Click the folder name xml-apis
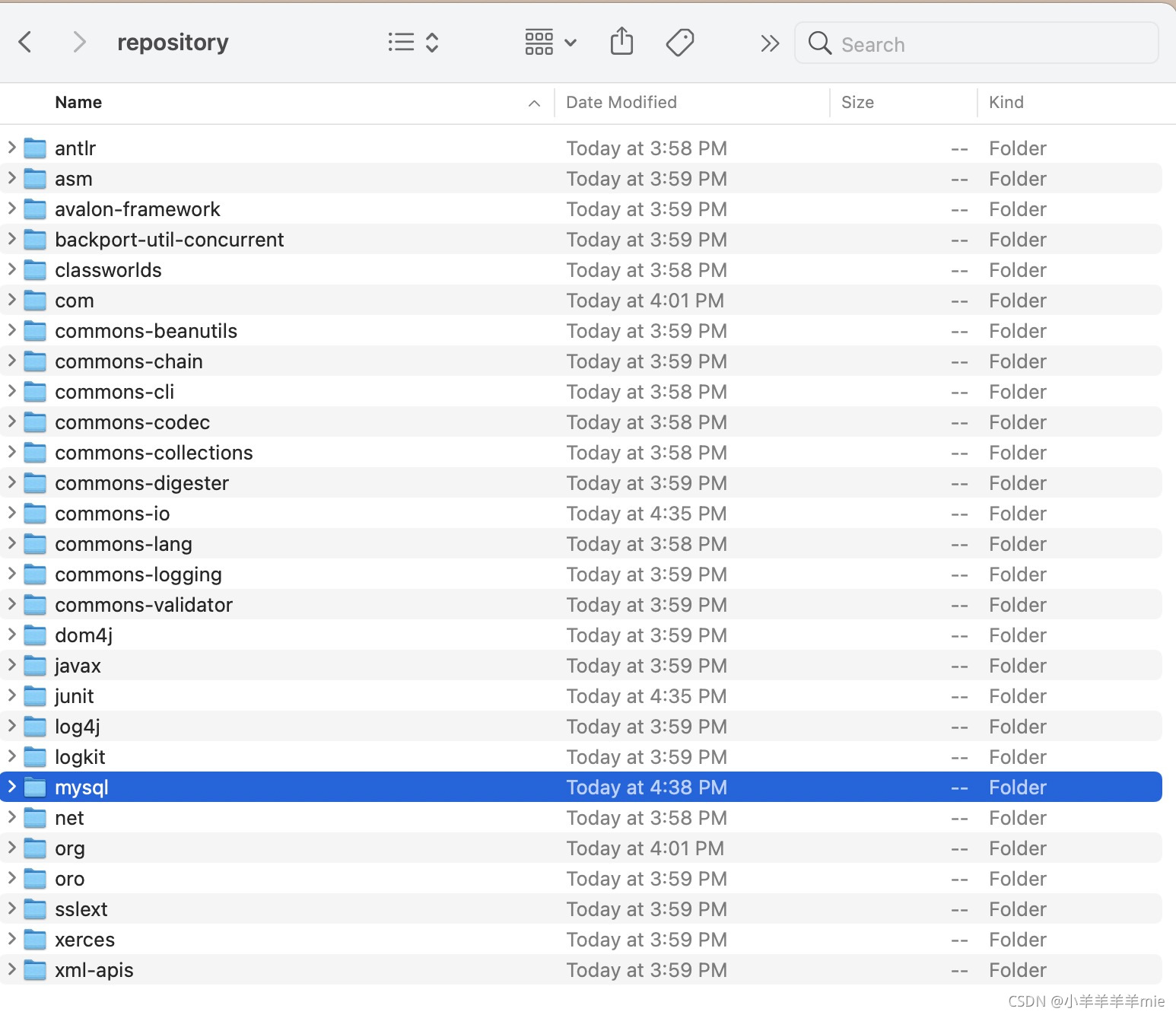Viewport: 1176px width, 1015px height. (x=94, y=970)
